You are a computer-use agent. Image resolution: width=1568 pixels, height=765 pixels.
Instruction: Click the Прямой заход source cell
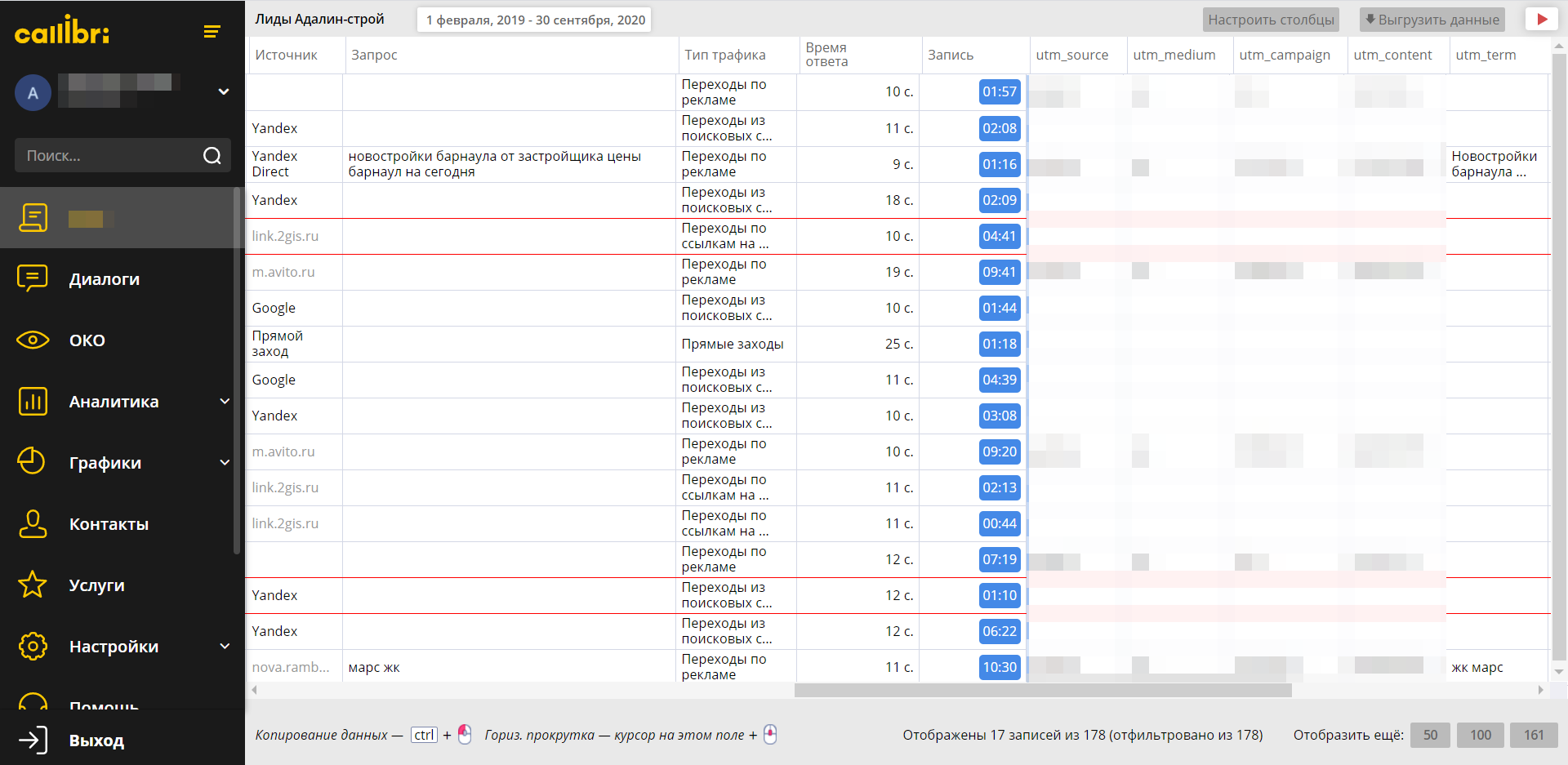point(295,344)
